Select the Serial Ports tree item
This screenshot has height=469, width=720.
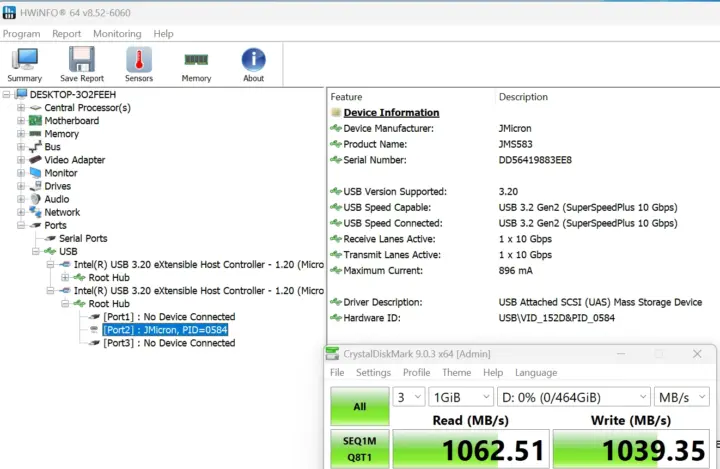coord(83,238)
